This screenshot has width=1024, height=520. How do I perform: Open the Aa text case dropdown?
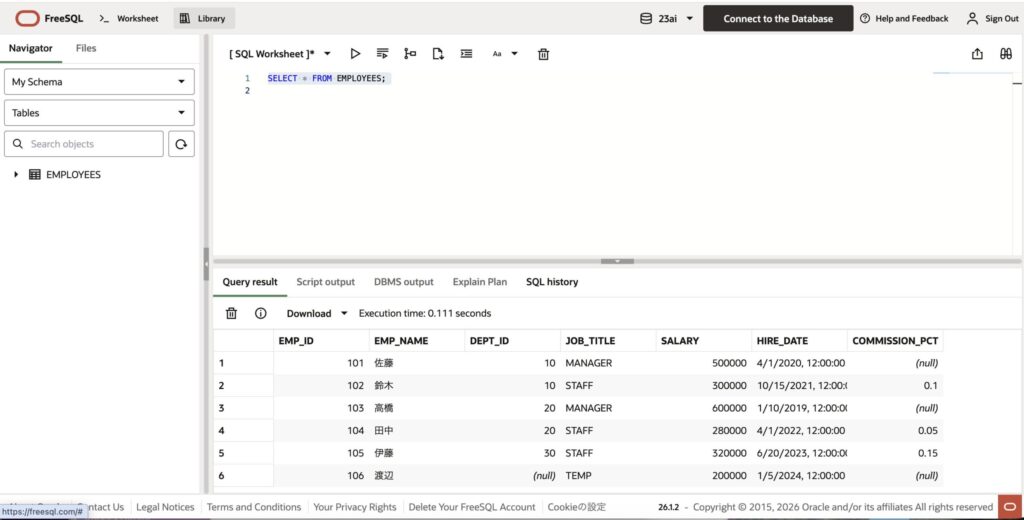click(505, 54)
